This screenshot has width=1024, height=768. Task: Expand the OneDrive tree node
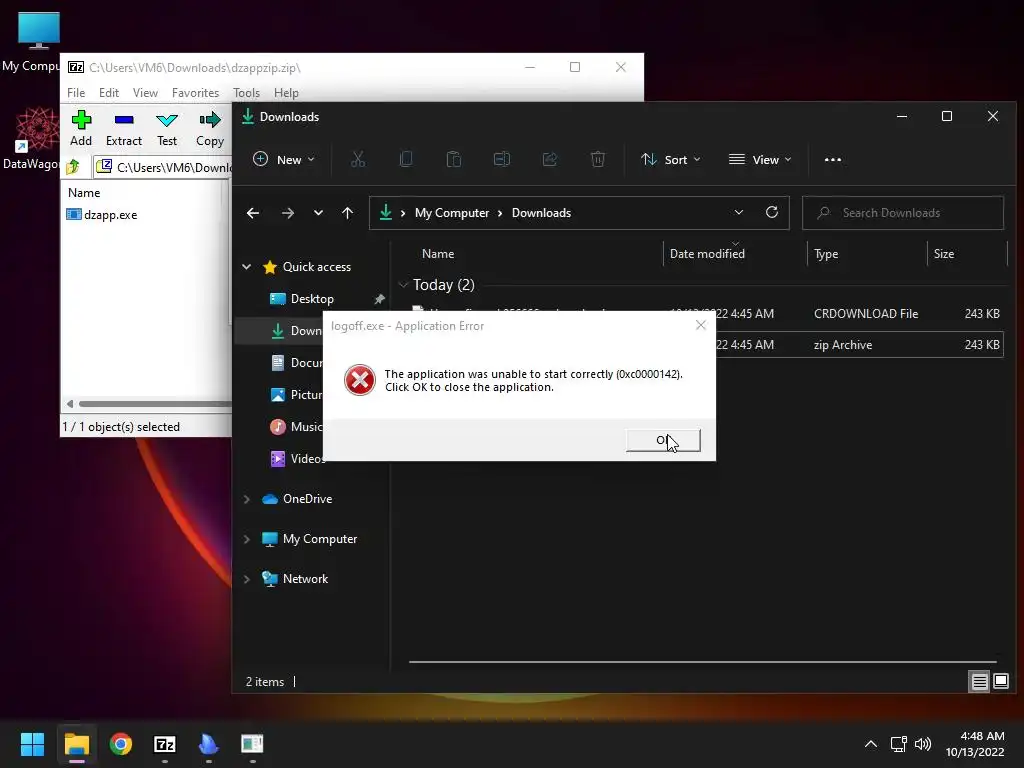247,499
